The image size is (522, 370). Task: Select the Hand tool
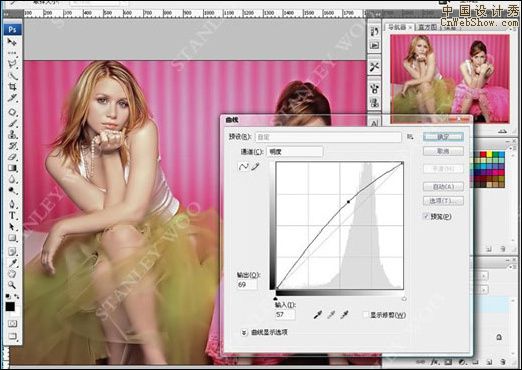[x=12, y=274]
